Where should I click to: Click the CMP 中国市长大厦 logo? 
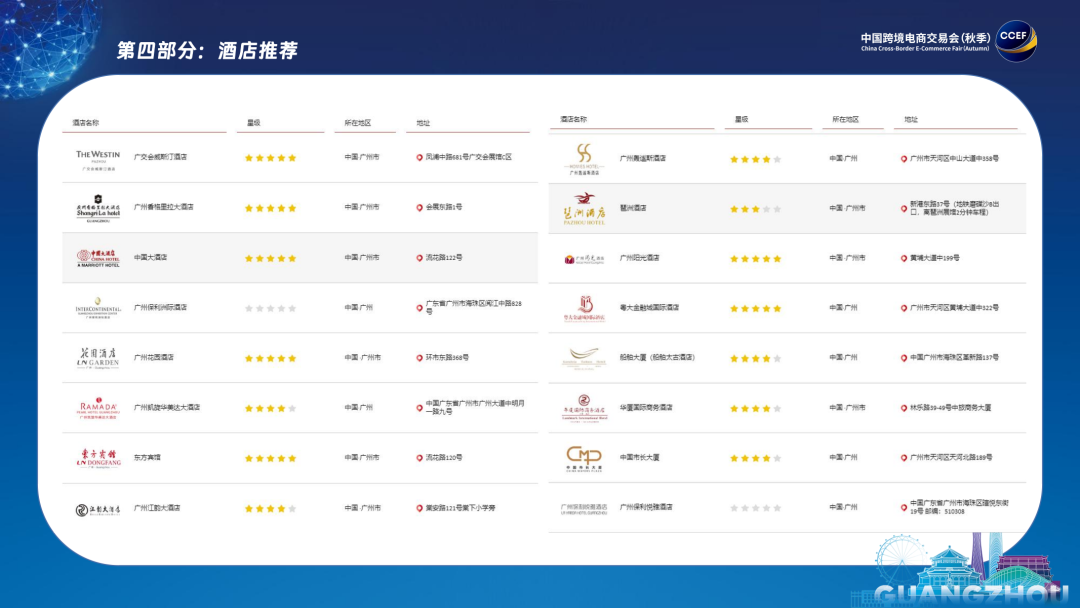click(584, 458)
